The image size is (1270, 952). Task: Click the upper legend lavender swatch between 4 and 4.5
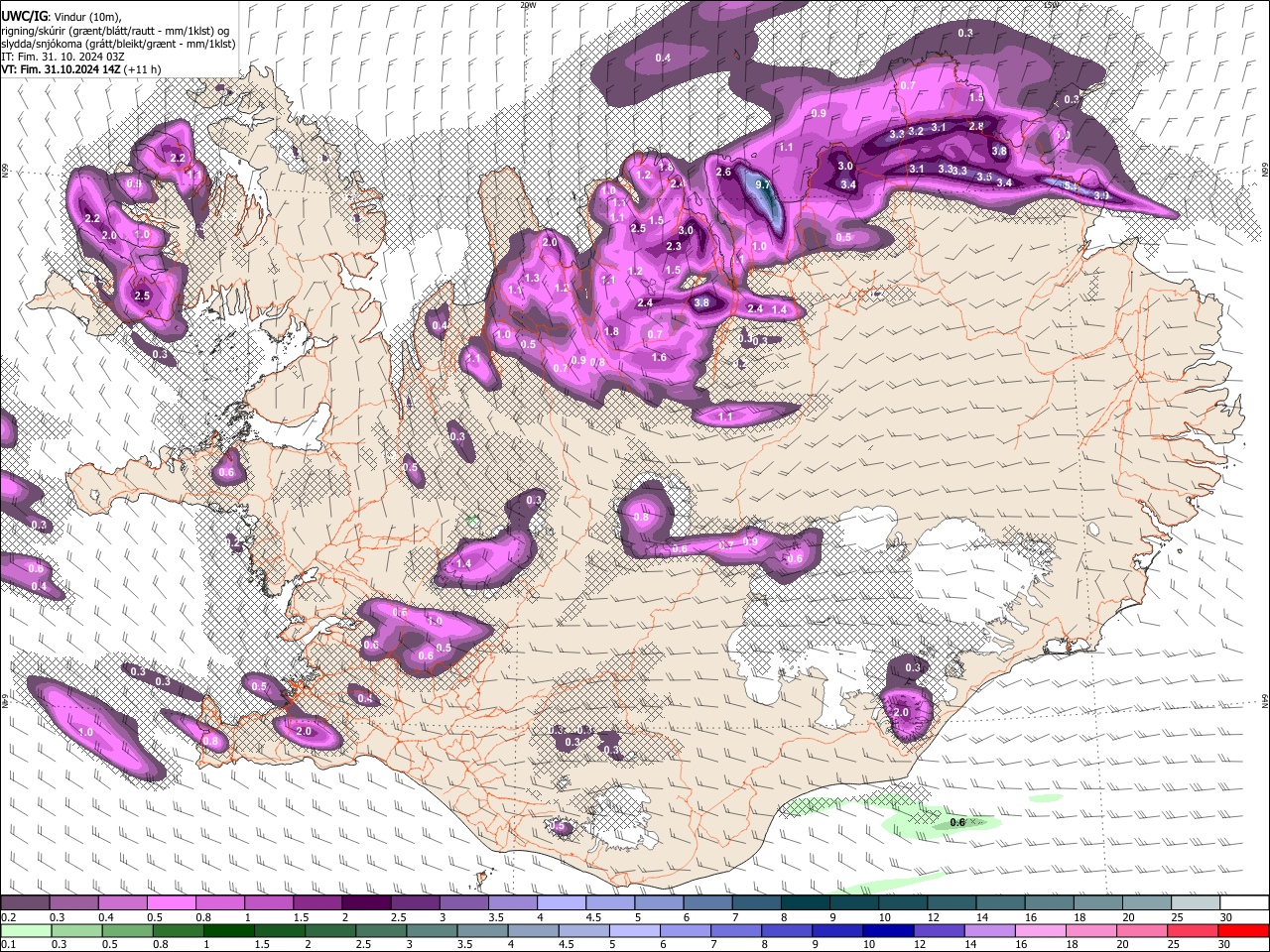click(560, 903)
